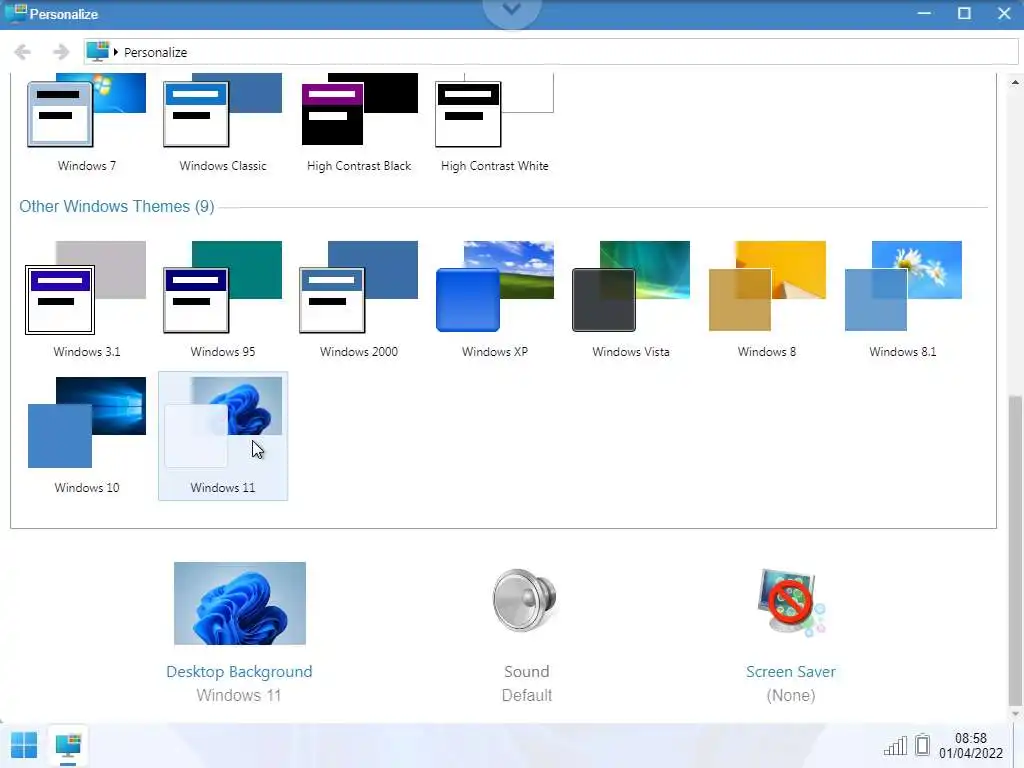Open the Desktop Background link
This screenshot has height=768, width=1024.
click(239, 671)
